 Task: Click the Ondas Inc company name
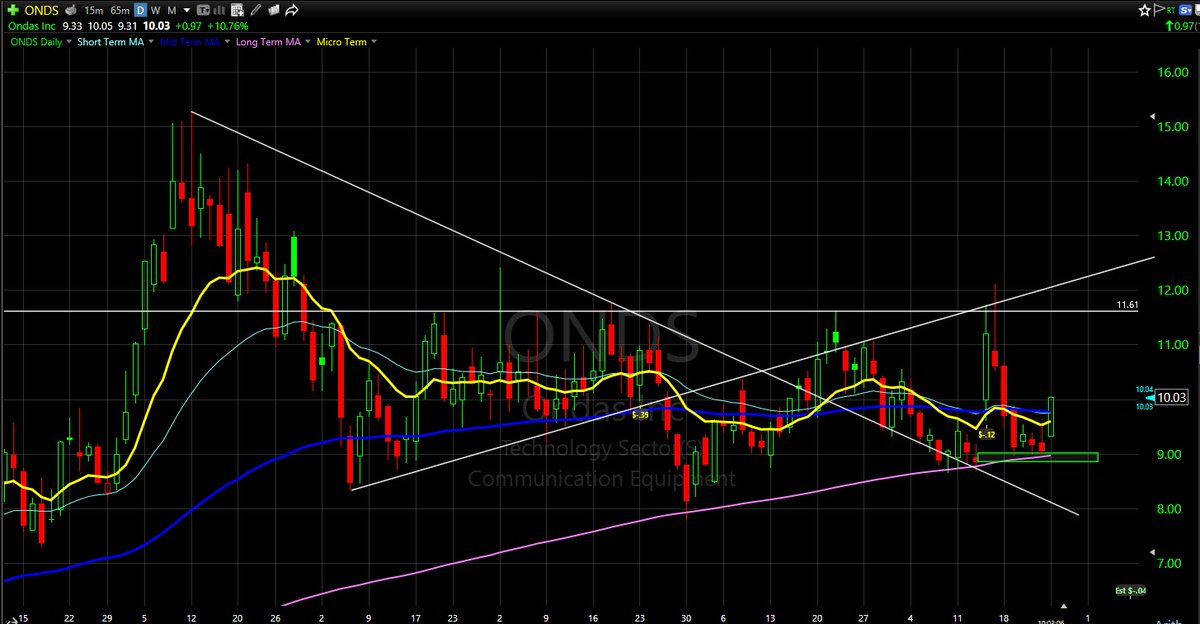pyautogui.click(x=32, y=26)
